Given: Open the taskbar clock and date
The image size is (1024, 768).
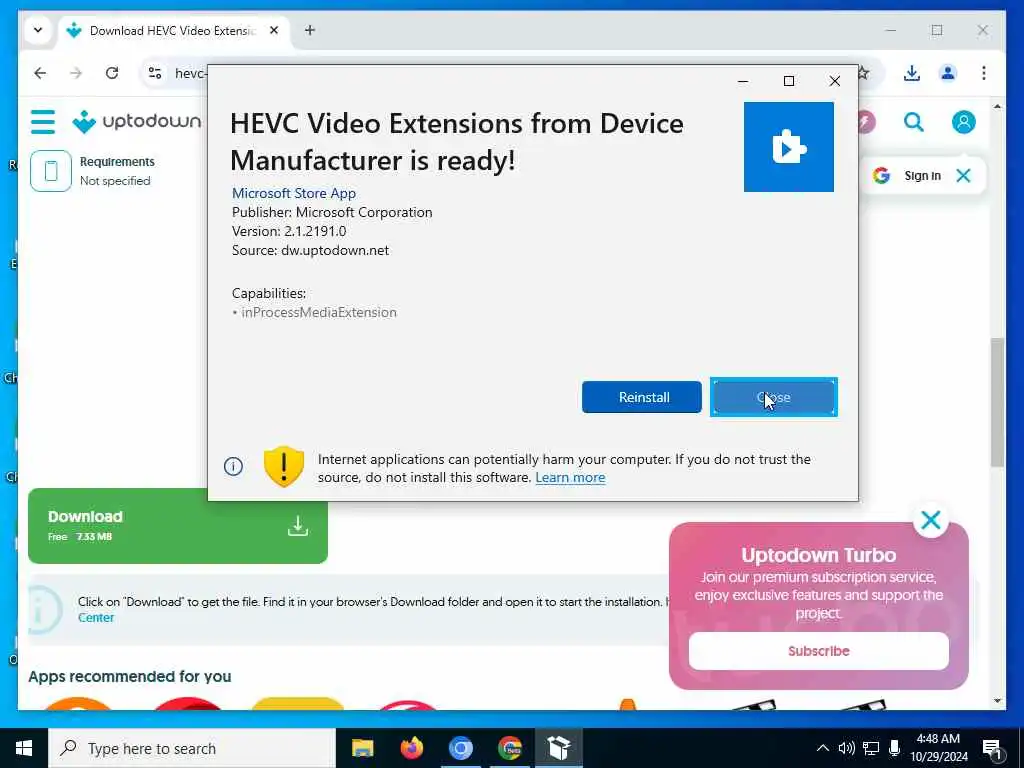Looking at the screenshot, I should point(938,748).
